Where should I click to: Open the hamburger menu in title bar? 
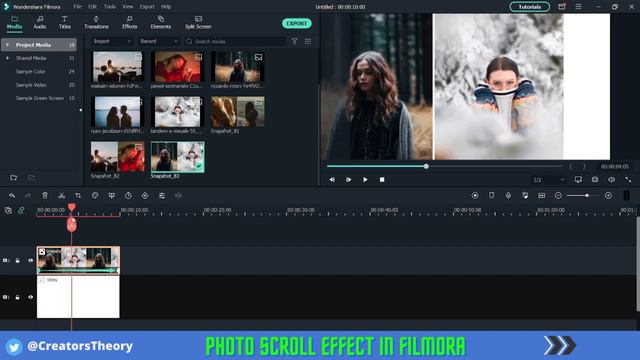578,7
